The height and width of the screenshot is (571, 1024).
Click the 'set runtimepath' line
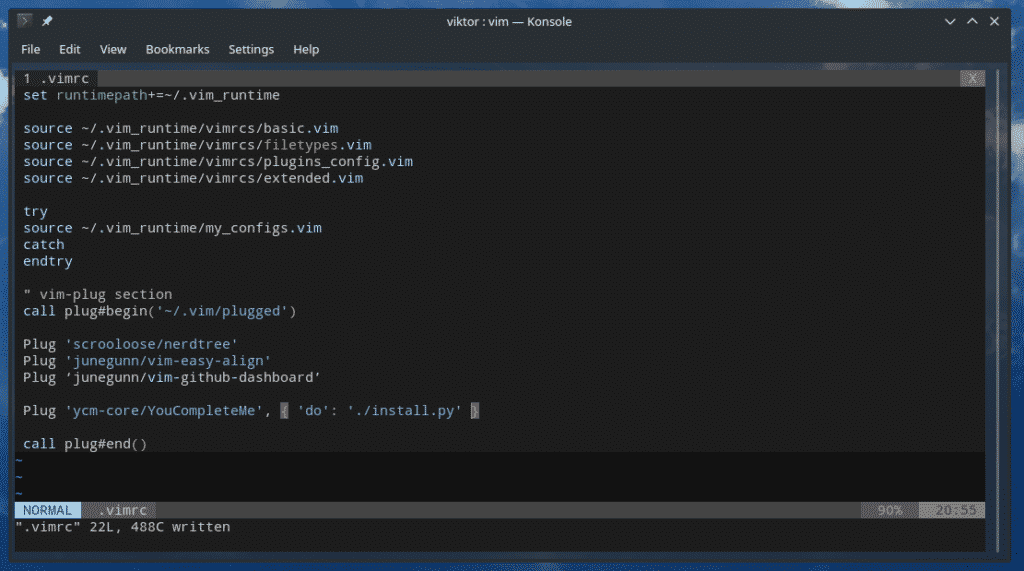click(152, 95)
